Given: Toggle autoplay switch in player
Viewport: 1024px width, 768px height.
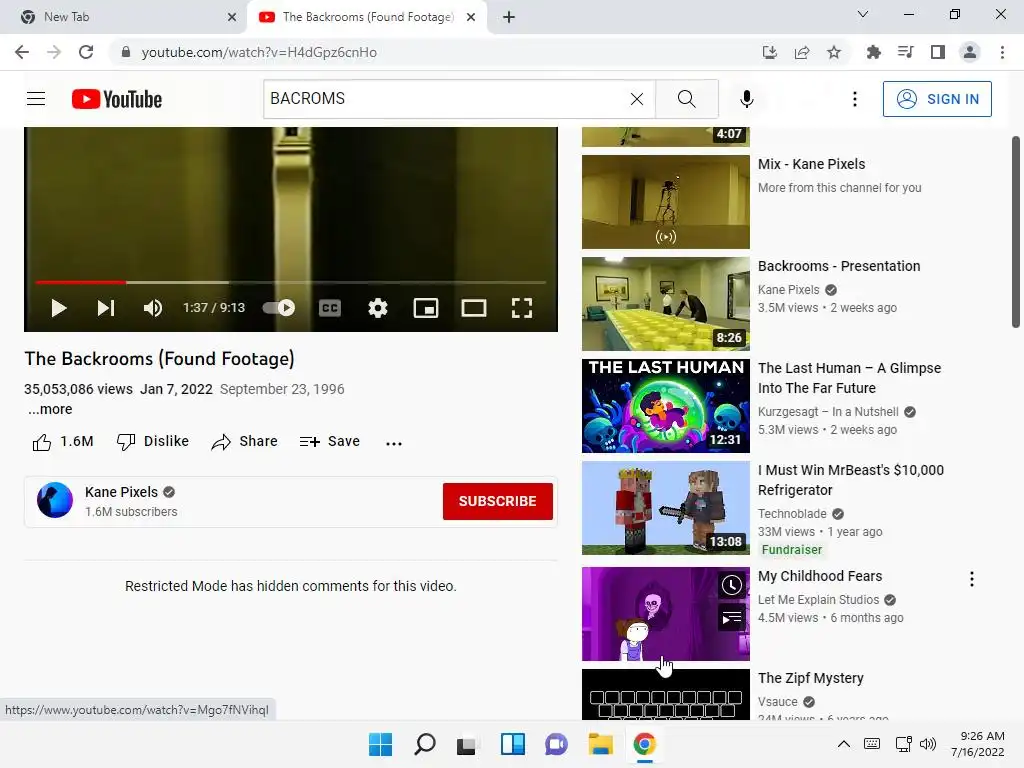Looking at the screenshot, I should click(278, 308).
